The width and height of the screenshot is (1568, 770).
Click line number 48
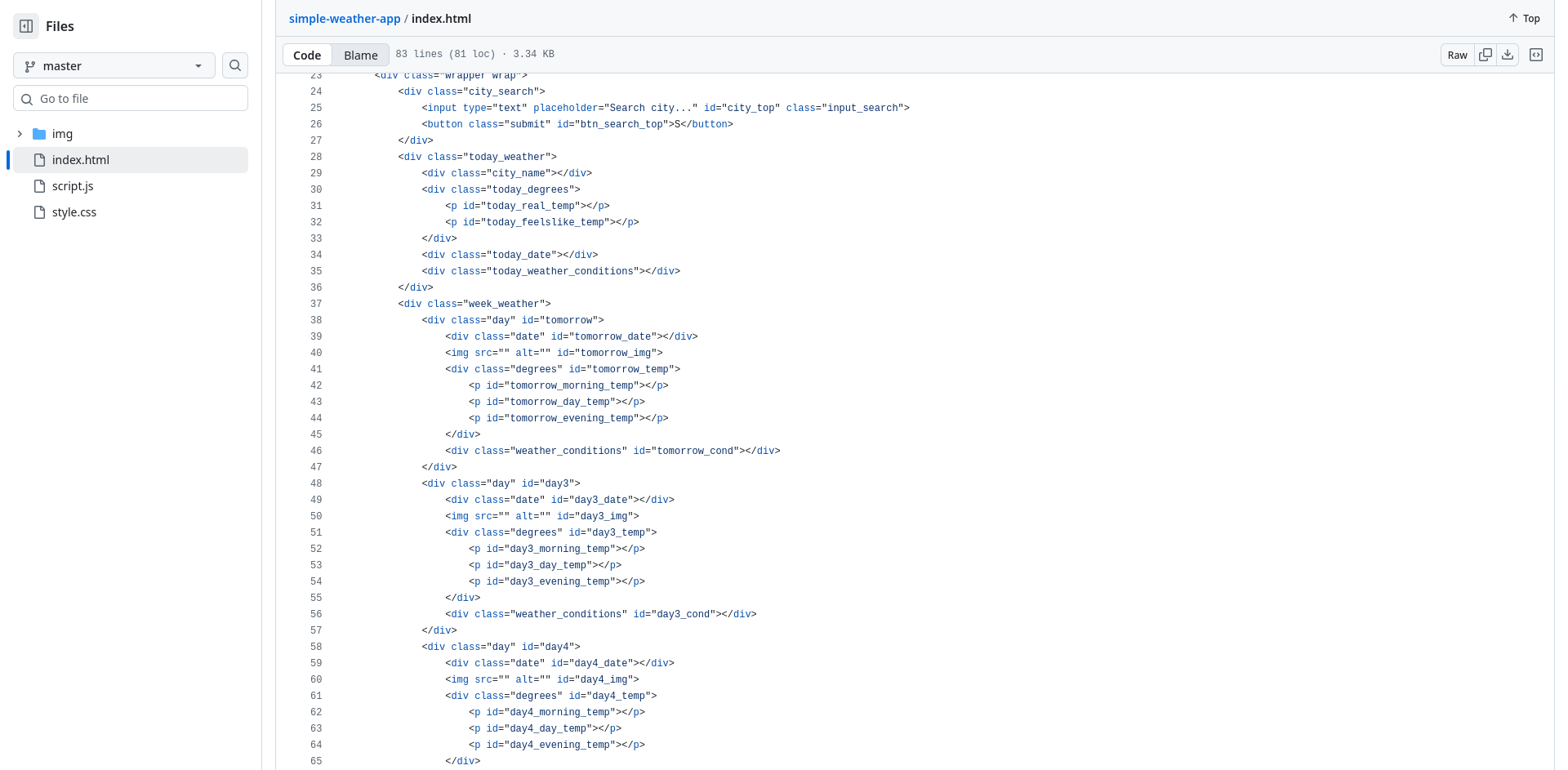pyautogui.click(x=316, y=483)
